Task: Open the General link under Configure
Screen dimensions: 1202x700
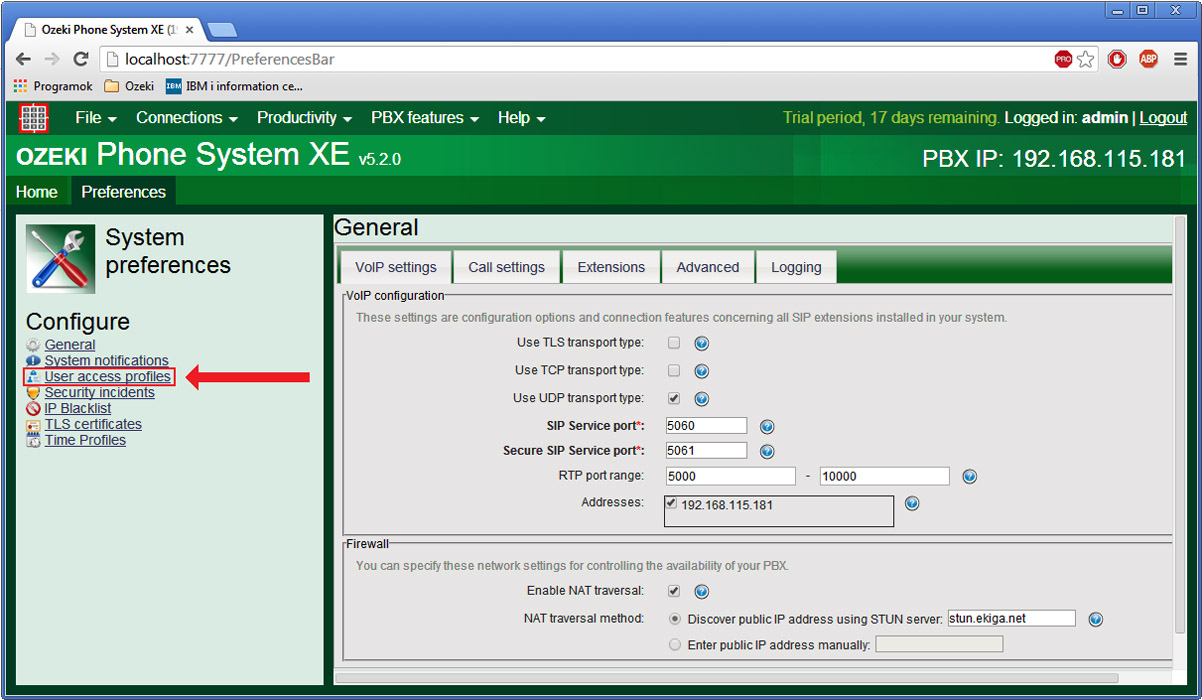Action: coord(70,345)
